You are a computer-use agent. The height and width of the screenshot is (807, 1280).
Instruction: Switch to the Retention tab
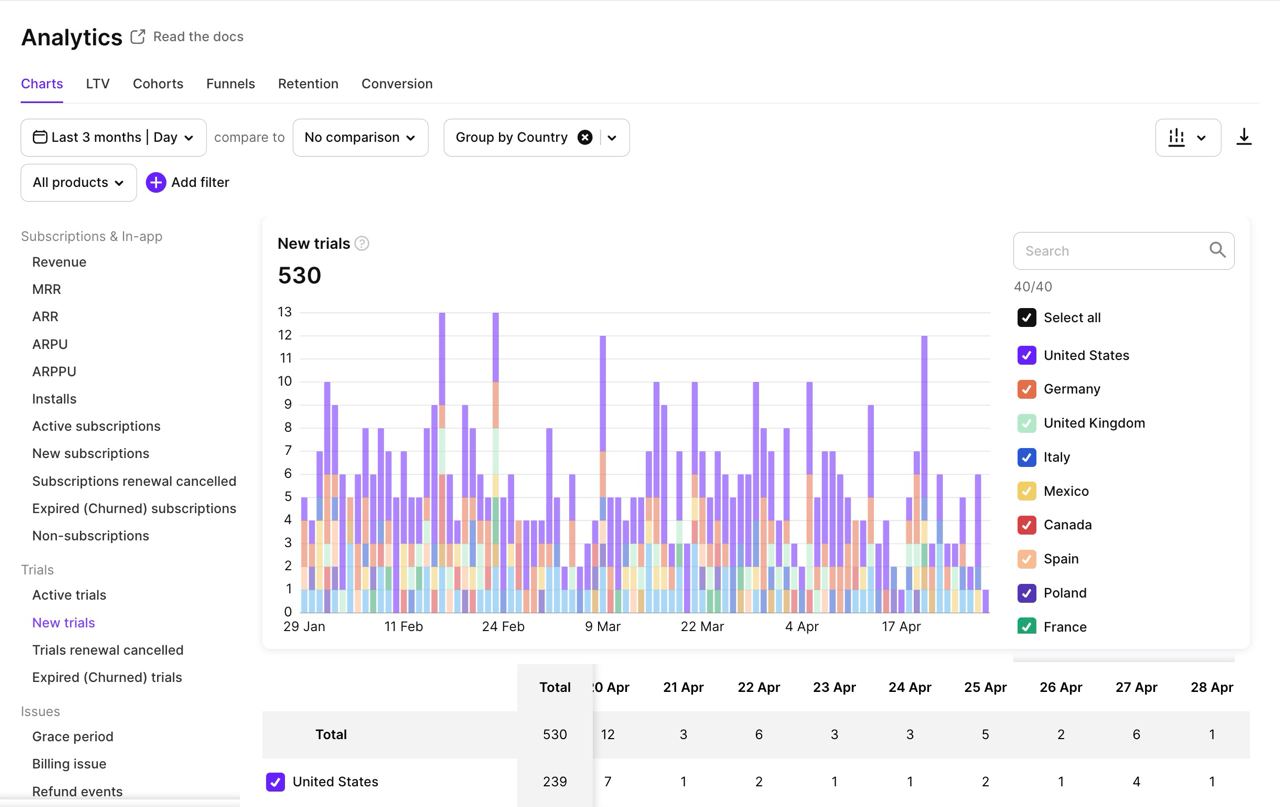pos(308,84)
